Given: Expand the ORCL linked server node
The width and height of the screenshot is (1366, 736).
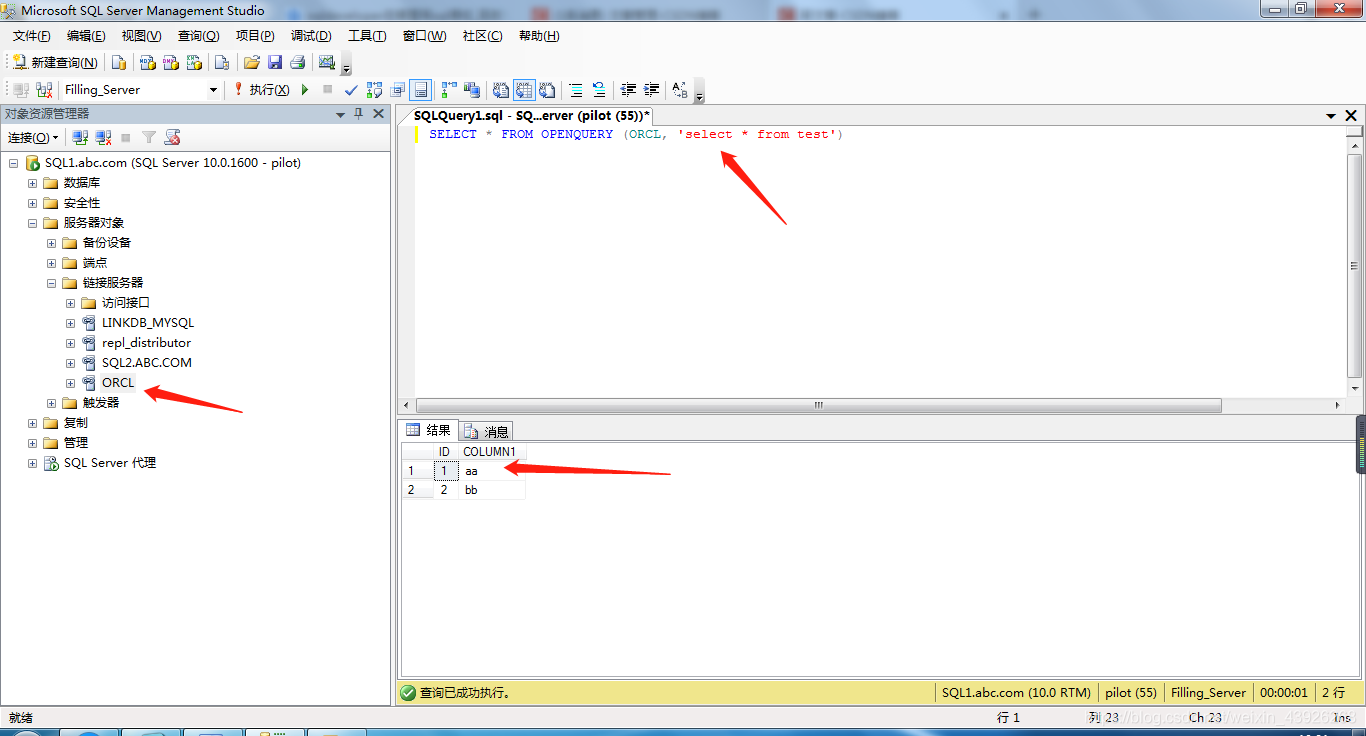Looking at the screenshot, I should pos(71,383).
